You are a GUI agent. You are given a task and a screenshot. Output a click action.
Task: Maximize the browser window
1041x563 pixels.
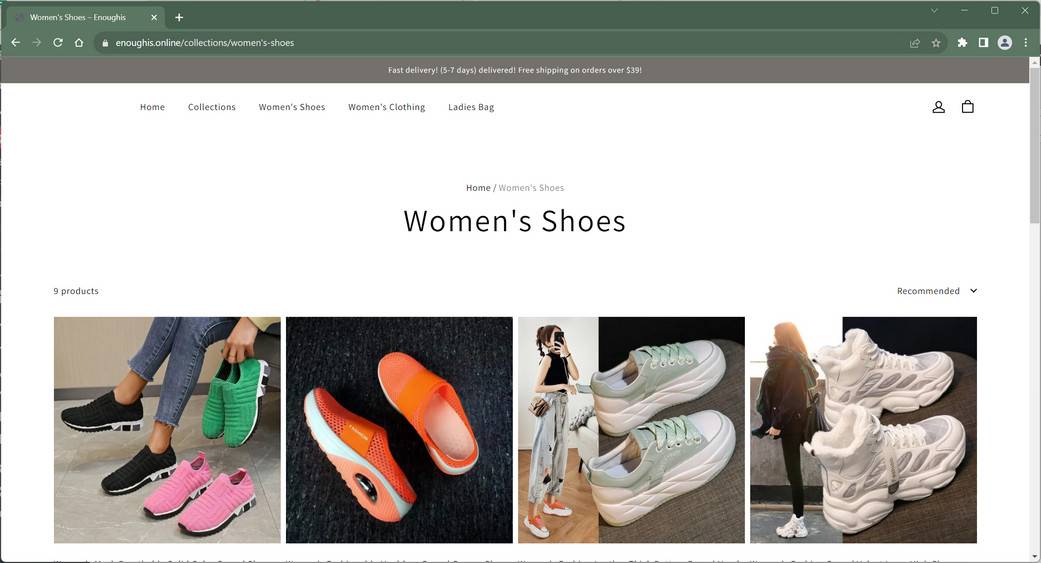coord(995,10)
